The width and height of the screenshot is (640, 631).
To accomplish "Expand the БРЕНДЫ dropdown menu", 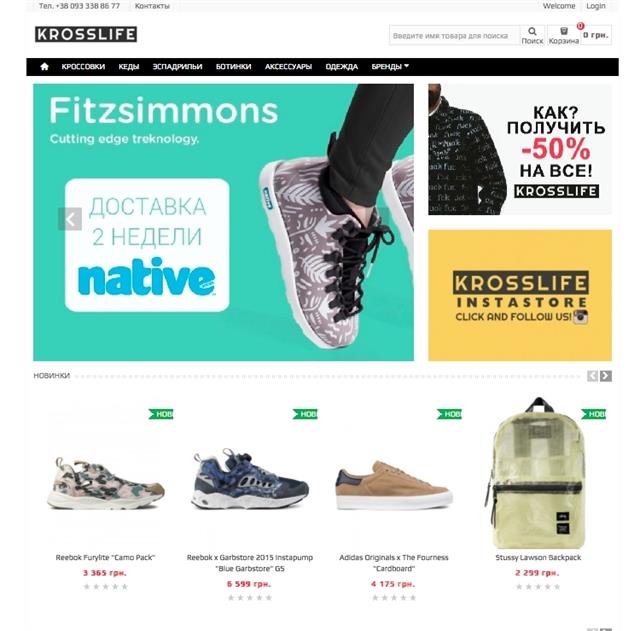I will coord(390,67).
